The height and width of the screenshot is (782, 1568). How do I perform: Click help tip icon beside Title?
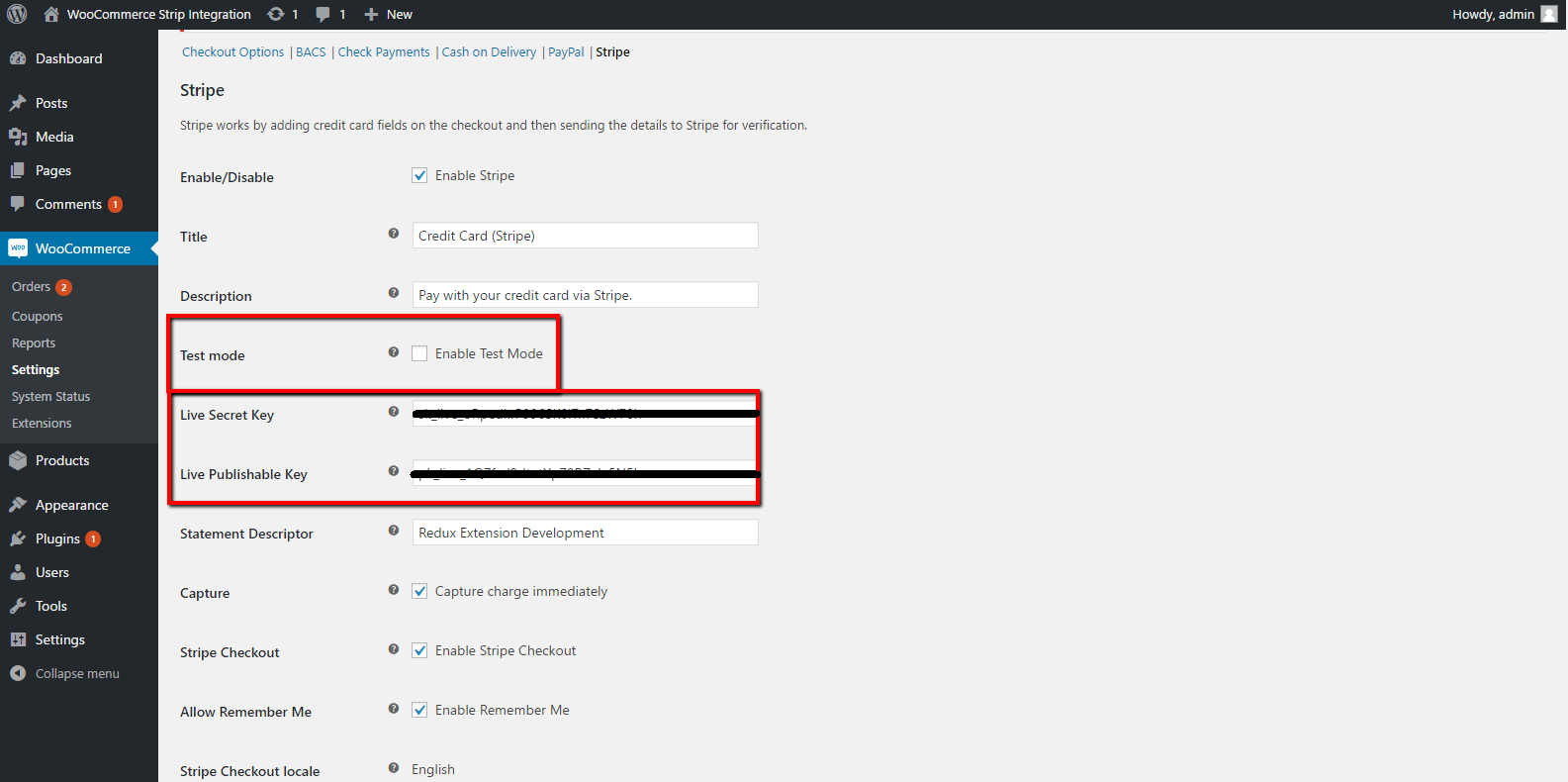coord(394,234)
